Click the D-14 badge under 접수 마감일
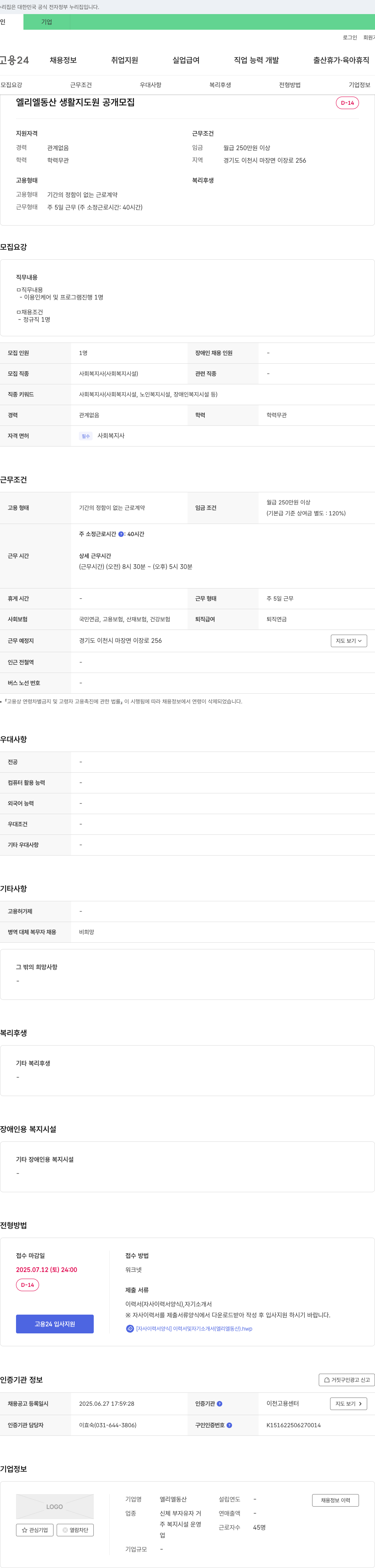This screenshot has height=1568, width=375. (x=27, y=1285)
